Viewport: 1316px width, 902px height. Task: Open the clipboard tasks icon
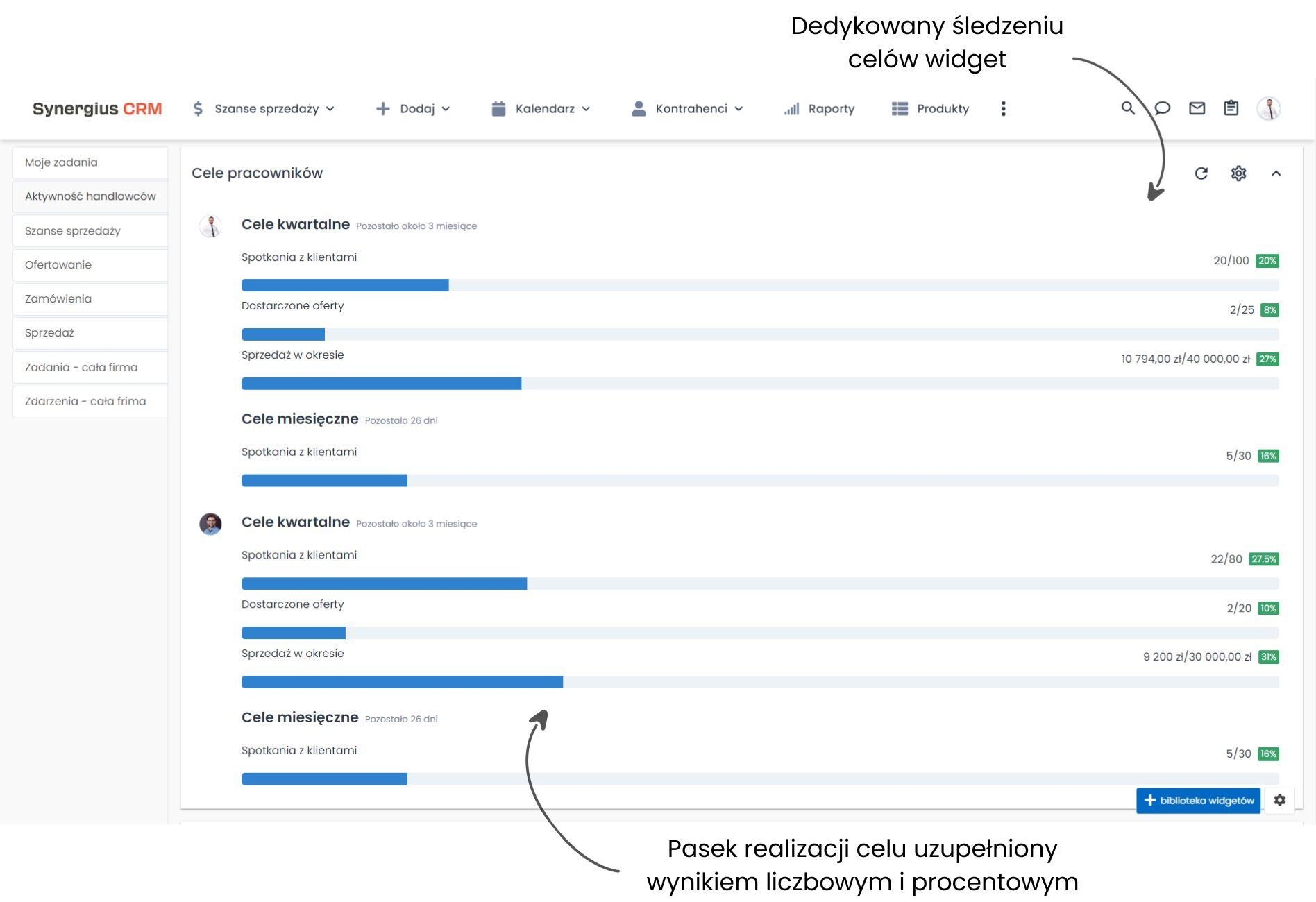pyautogui.click(x=1231, y=108)
